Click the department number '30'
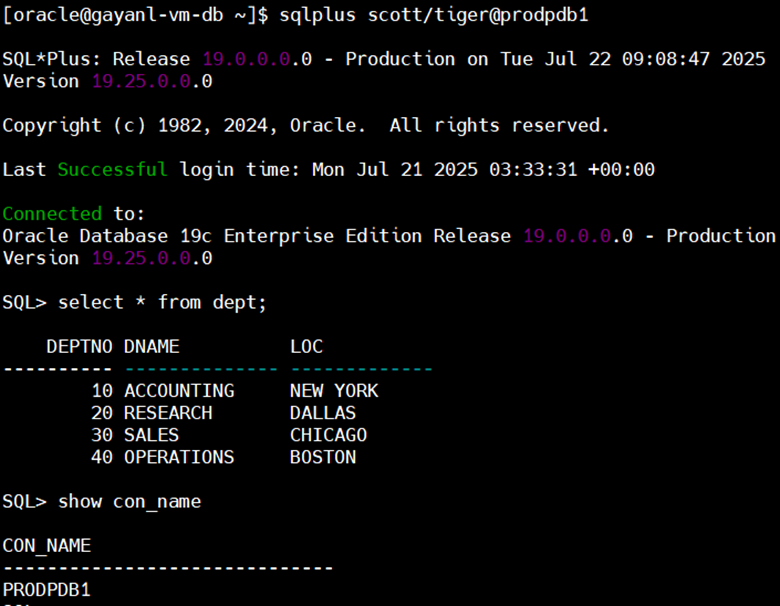The height and width of the screenshot is (606, 780). click(102, 435)
